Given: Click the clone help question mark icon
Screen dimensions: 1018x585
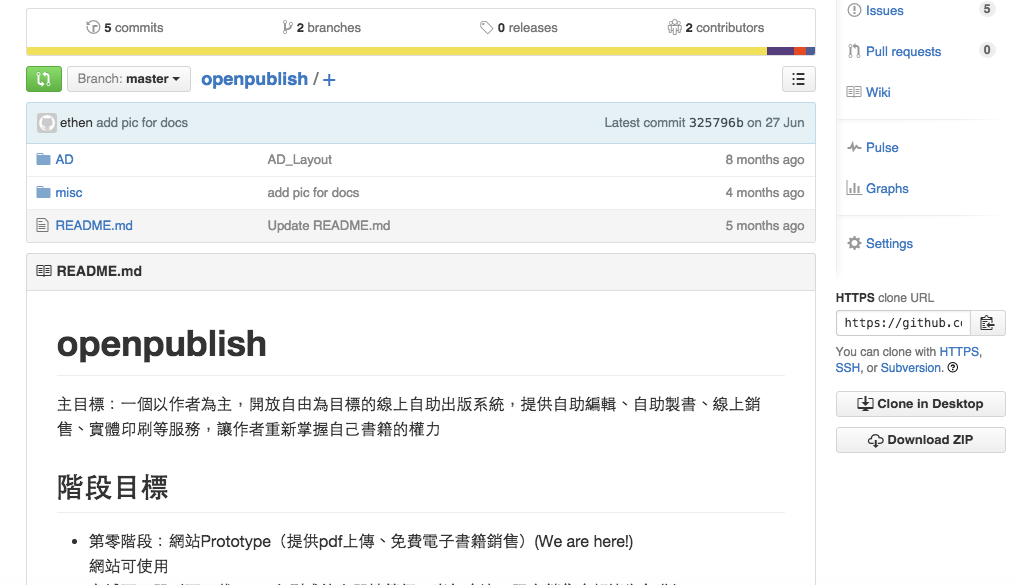Looking at the screenshot, I should (952, 367).
